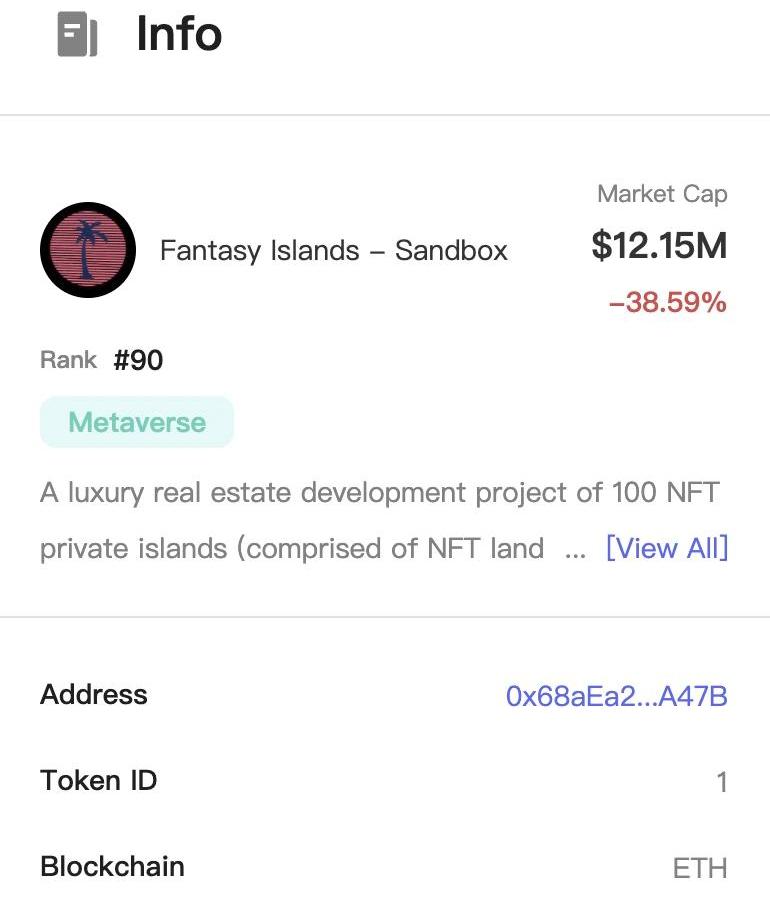This screenshot has height=920, width=770.
Task: Click the description ellipsis before View All
Action: tap(575, 549)
